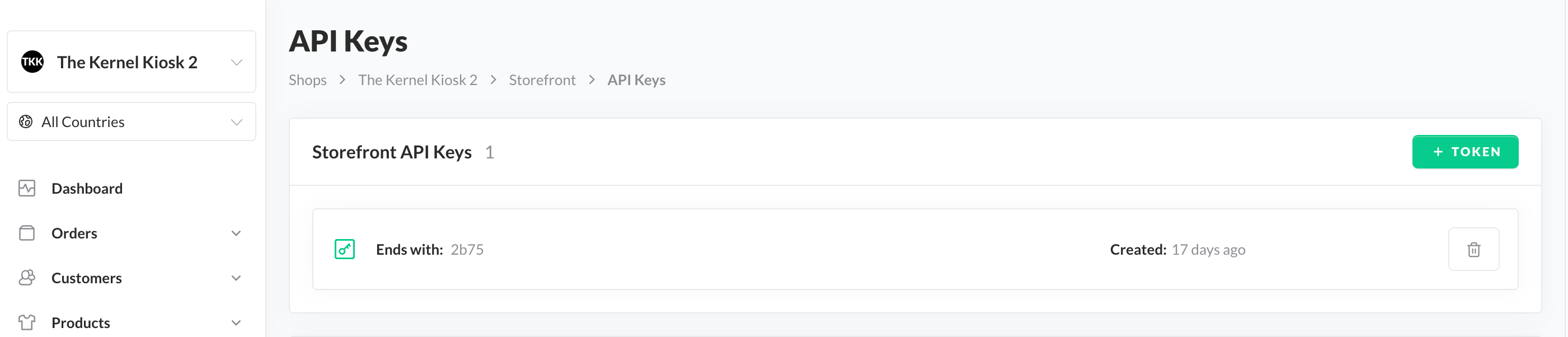Click the Products shirt icon
Viewport: 1568px width, 337px height.
click(x=27, y=322)
